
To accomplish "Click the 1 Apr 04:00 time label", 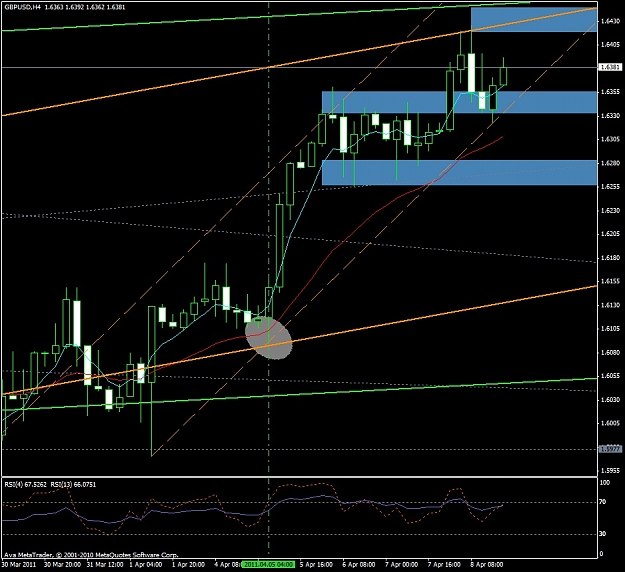I will tap(145, 565).
